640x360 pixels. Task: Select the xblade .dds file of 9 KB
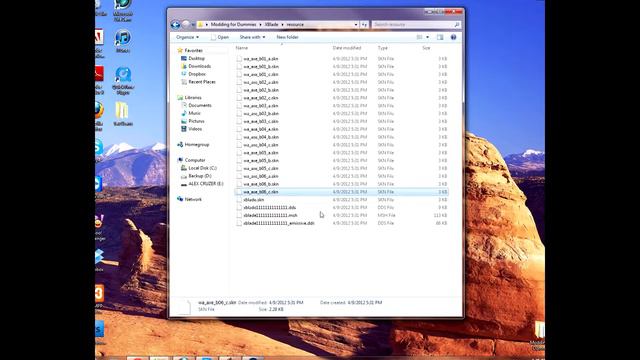pyautogui.click(x=269, y=207)
